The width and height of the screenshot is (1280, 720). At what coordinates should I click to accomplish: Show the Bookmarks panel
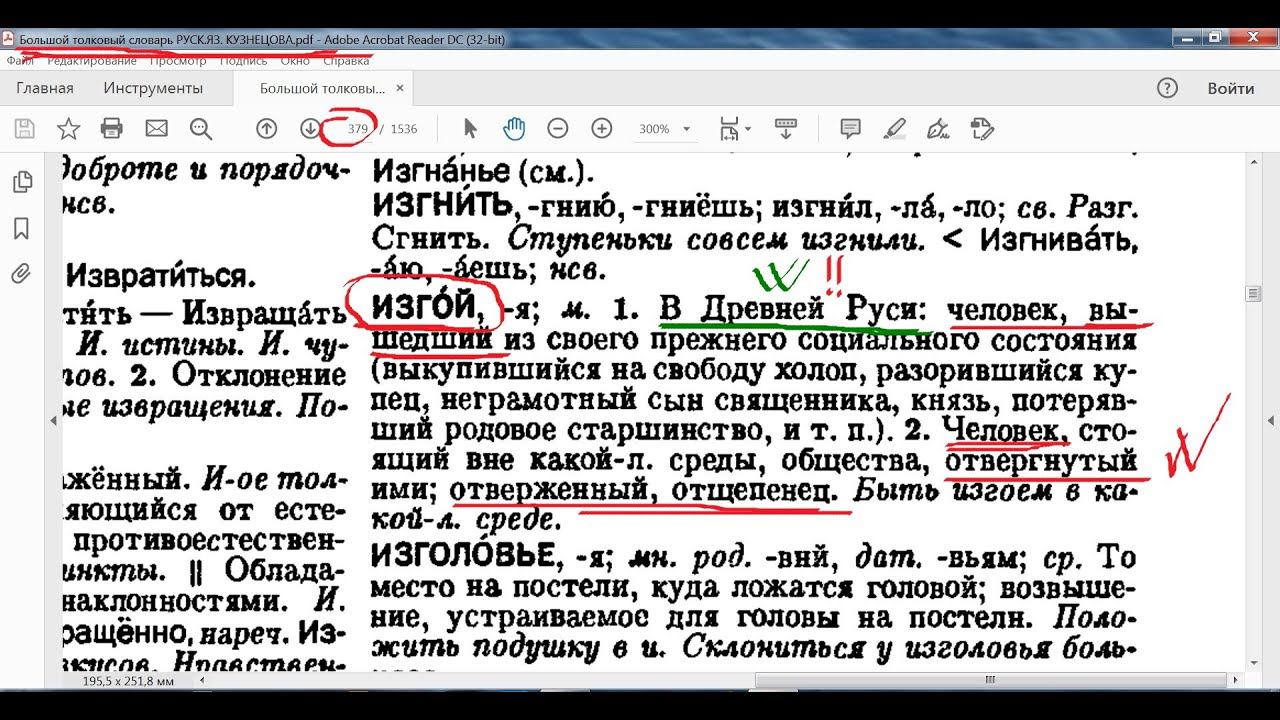tap(21, 229)
